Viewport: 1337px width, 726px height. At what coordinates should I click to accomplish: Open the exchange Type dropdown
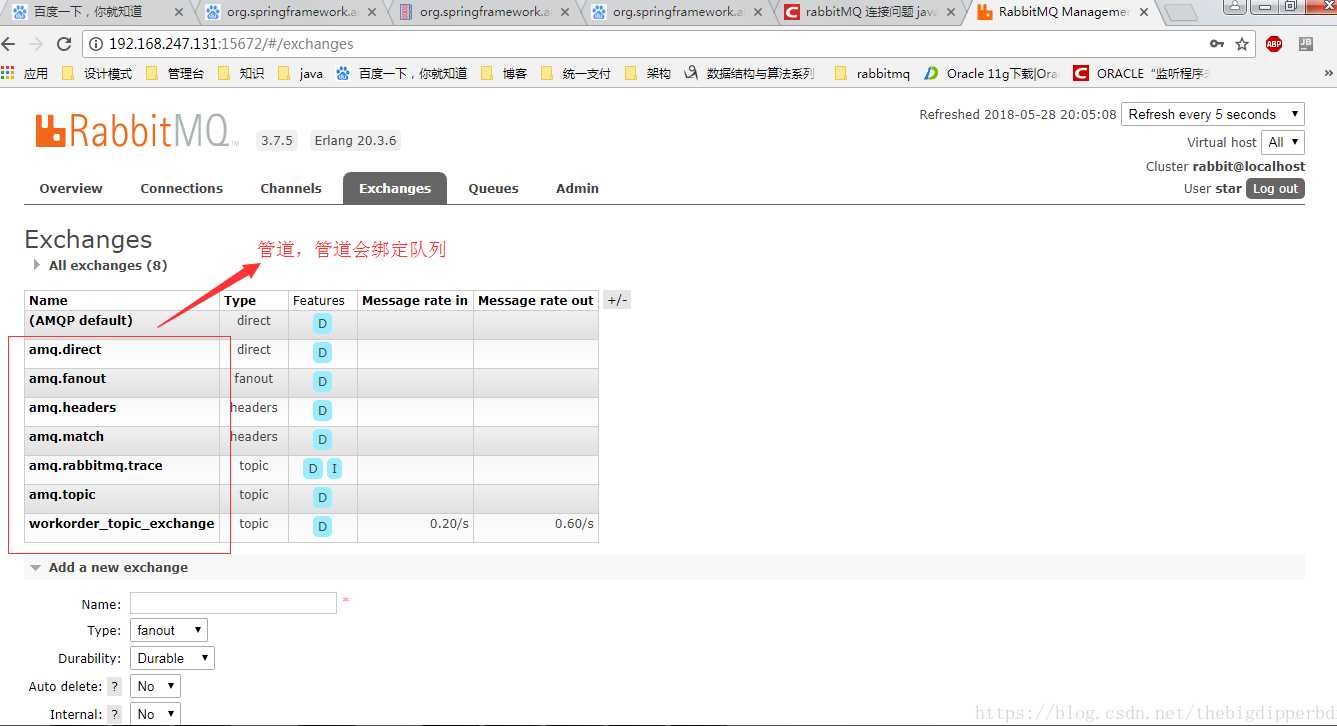169,630
